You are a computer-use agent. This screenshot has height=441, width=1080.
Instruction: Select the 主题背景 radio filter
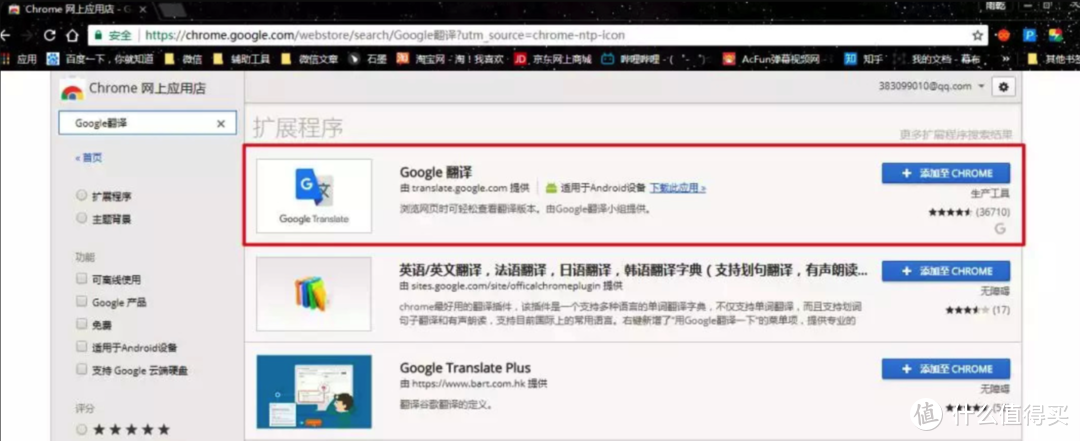point(81,218)
